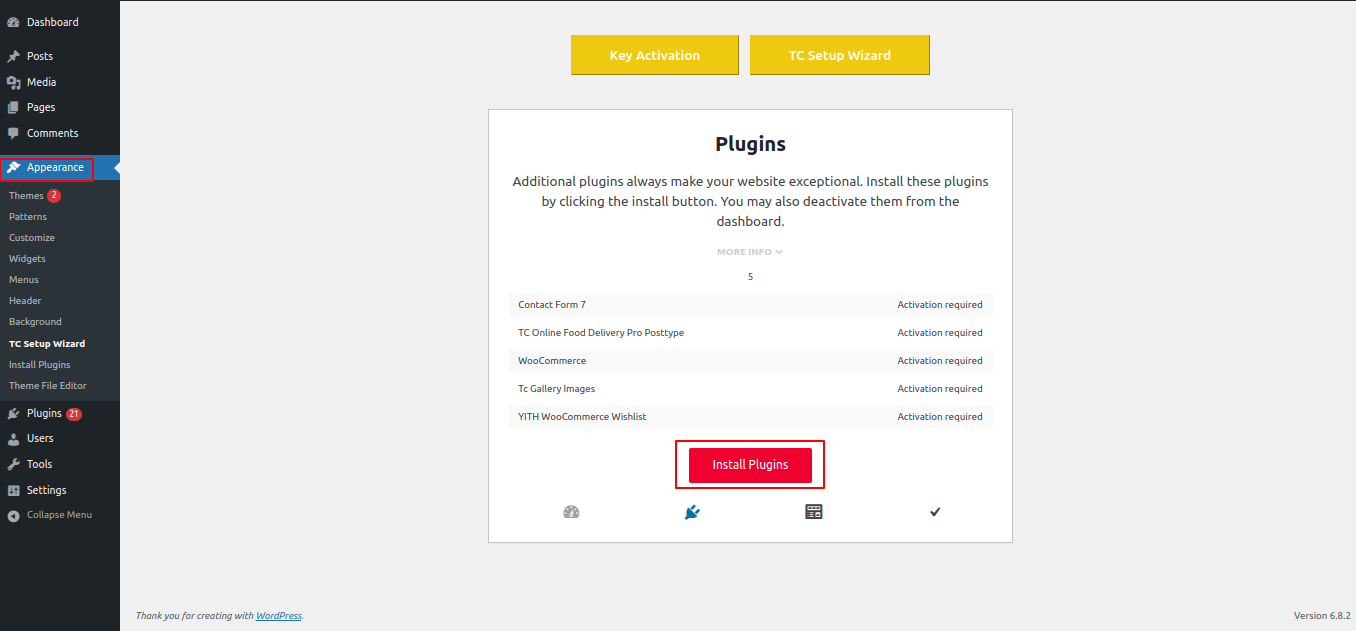The width and height of the screenshot is (1356, 631).
Task: Click the wizard table layout step icon
Action: click(814, 512)
